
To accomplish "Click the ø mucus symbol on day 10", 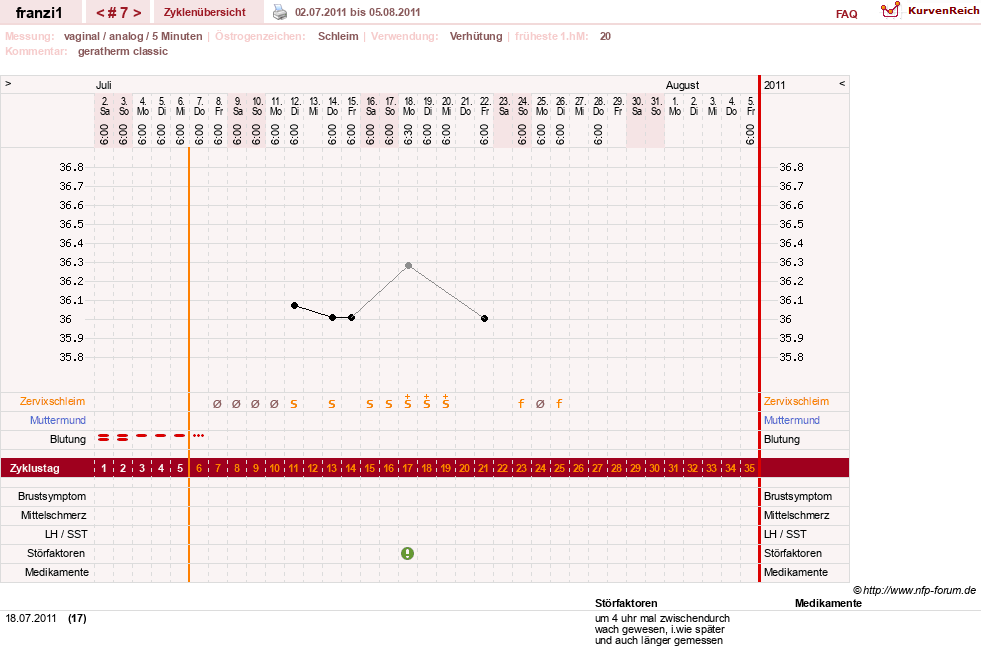I will tap(274, 404).
